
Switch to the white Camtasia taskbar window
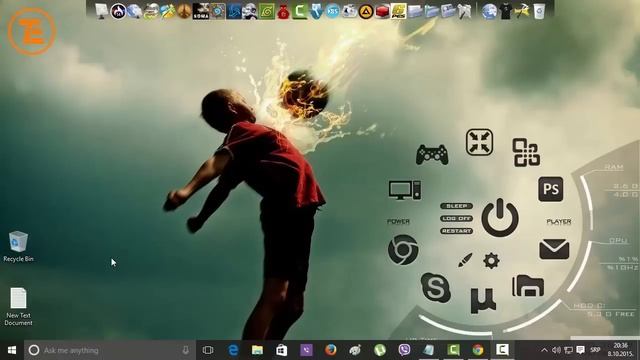coord(502,350)
